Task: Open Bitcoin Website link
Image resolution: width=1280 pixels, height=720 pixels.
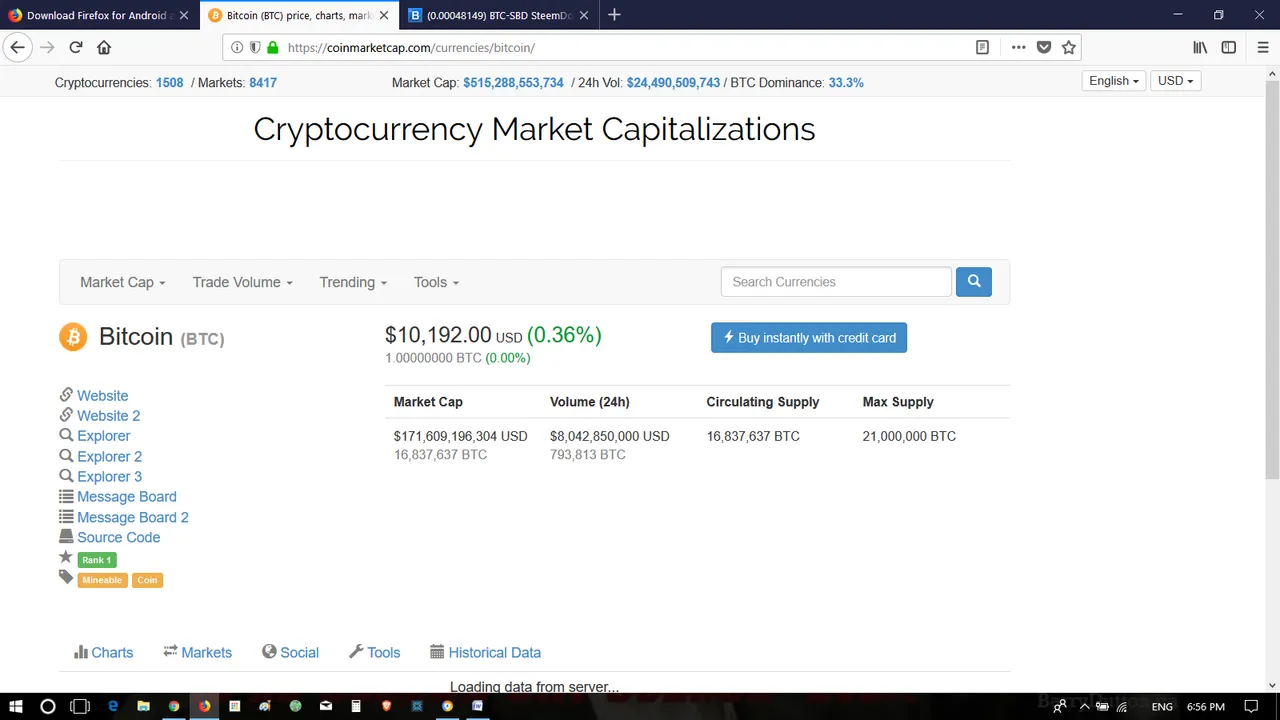Action: (x=102, y=396)
